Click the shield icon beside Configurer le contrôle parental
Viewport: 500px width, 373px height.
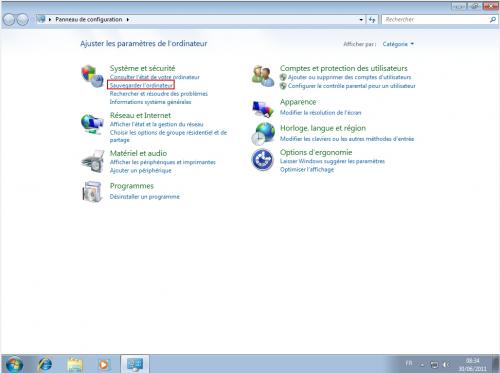[283, 86]
